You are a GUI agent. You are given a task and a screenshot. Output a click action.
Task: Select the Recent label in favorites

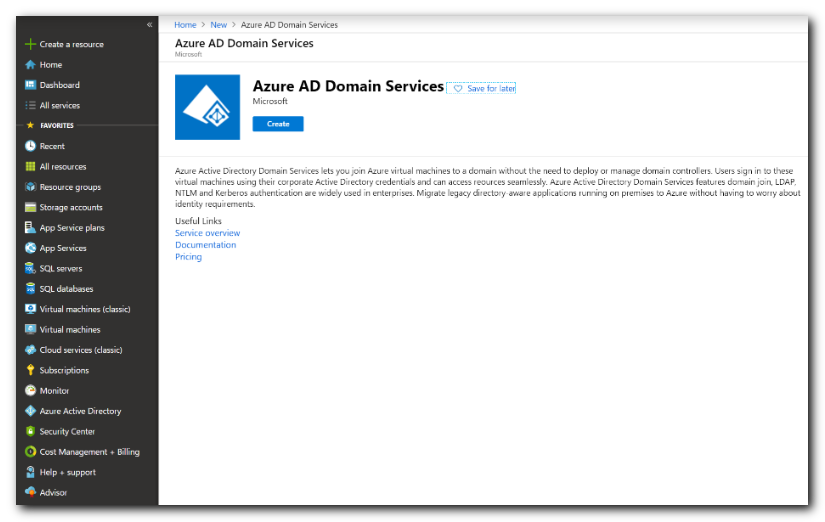click(x=52, y=146)
